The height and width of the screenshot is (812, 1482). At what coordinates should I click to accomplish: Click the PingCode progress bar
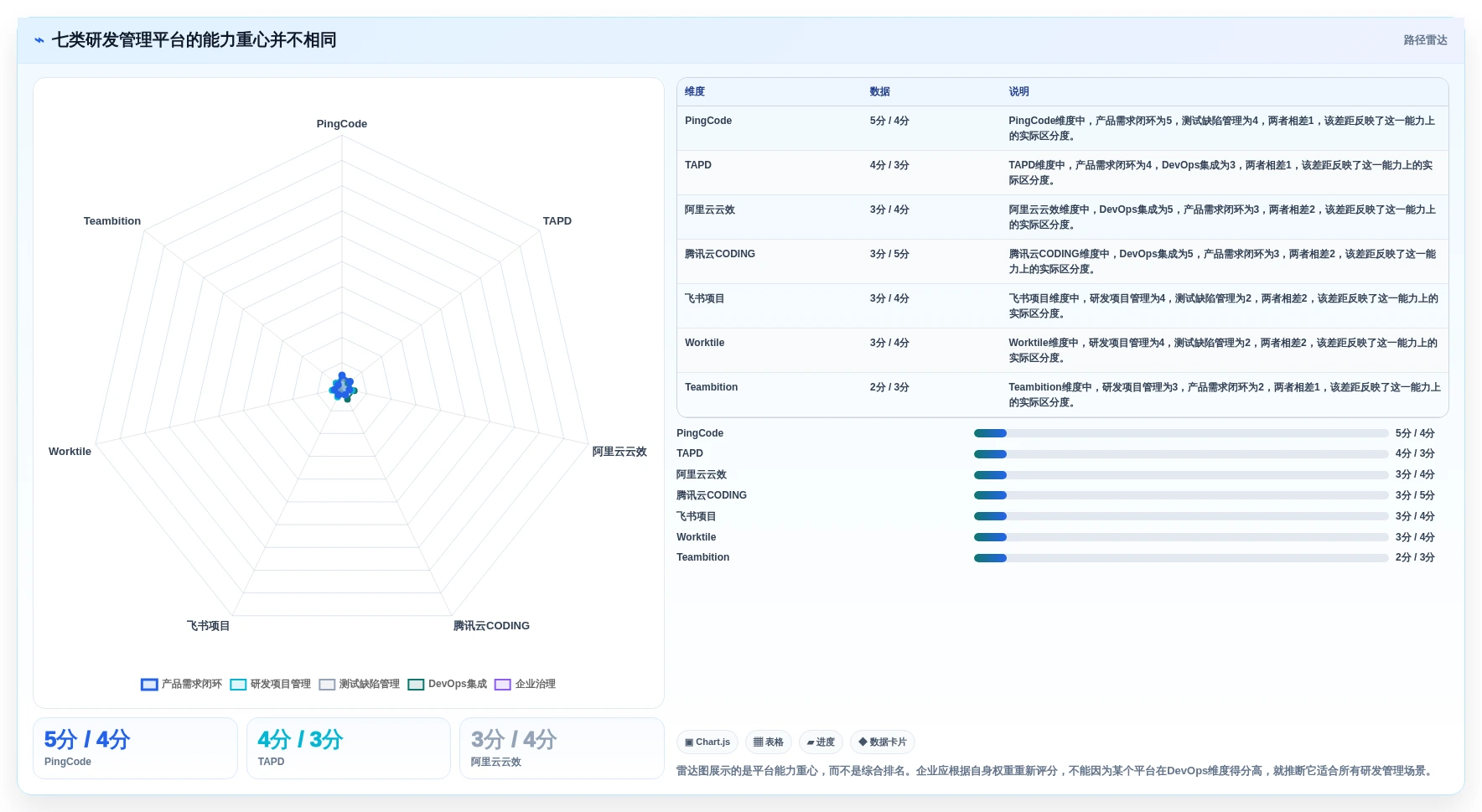tap(1181, 433)
